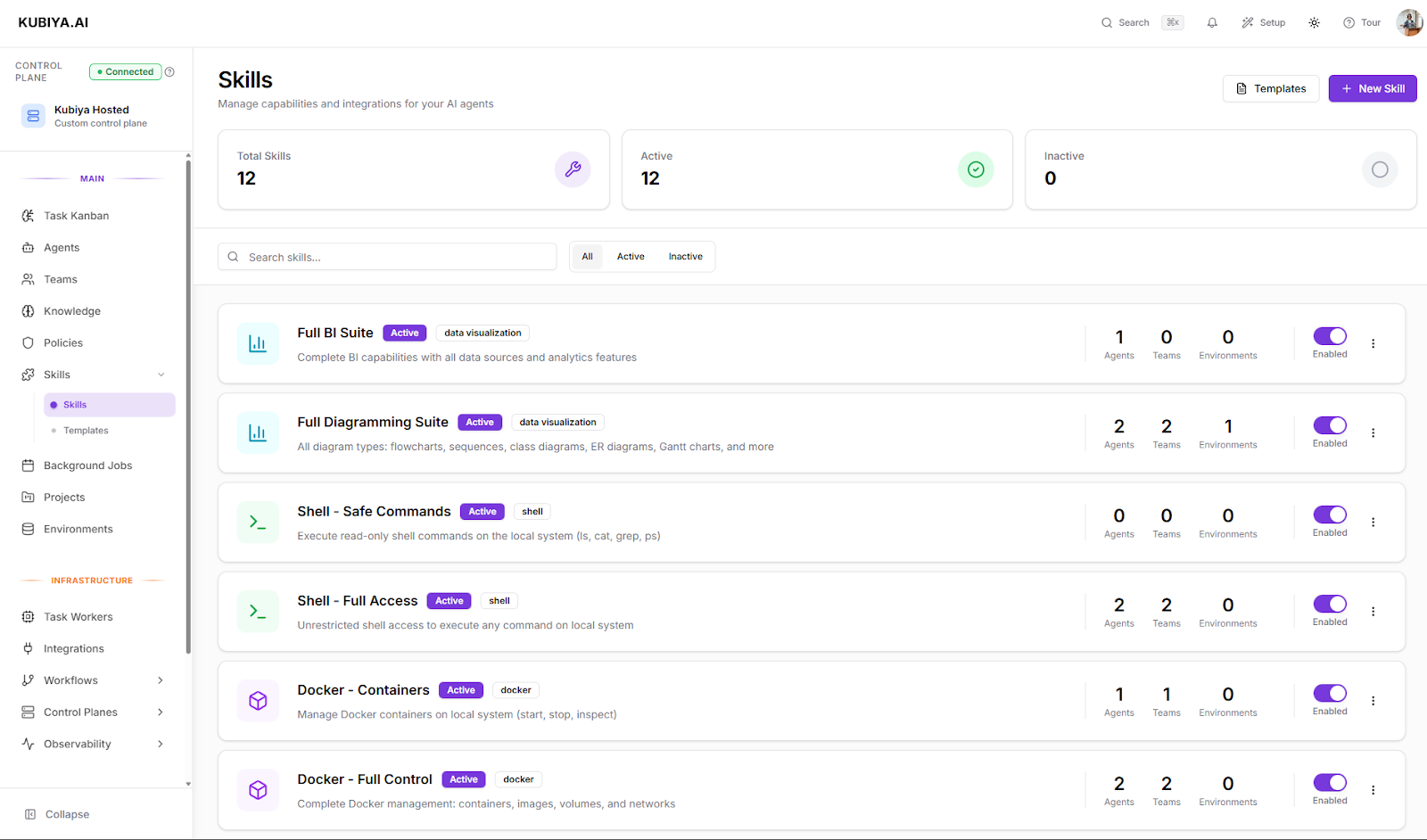Click the Connected status indicator
This screenshot has width=1427, height=840.
tap(125, 71)
